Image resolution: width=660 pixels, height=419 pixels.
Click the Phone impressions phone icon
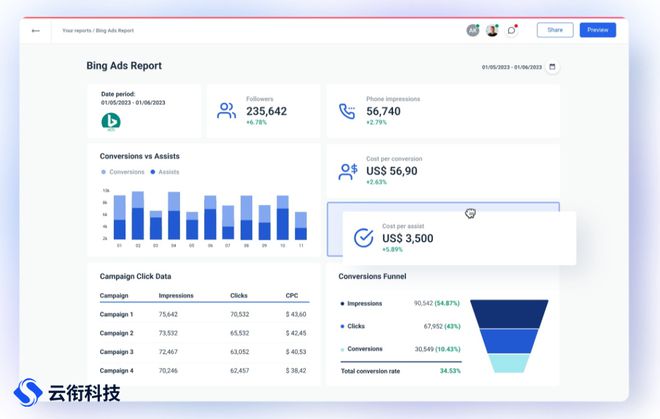click(x=347, y=111)
